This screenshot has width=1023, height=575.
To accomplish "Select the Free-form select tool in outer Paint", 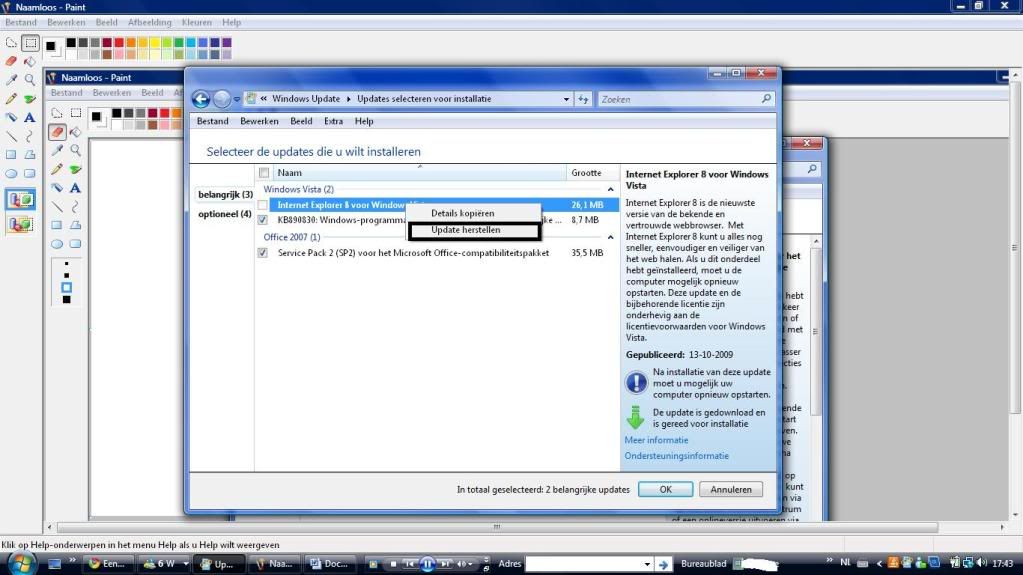I will [x=11, y=43].
